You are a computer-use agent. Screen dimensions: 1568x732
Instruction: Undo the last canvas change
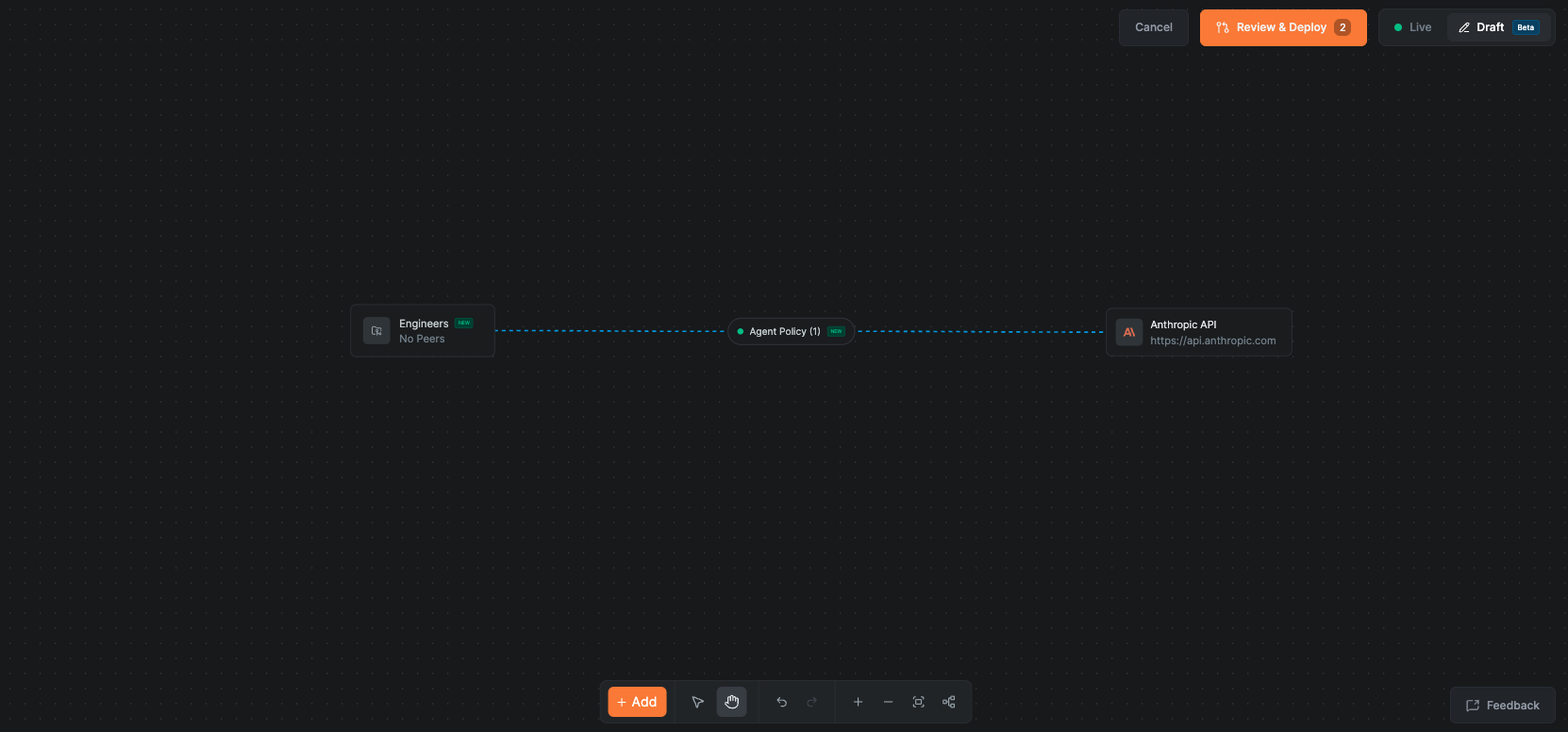pyautogui.click(x=781, y=702)
